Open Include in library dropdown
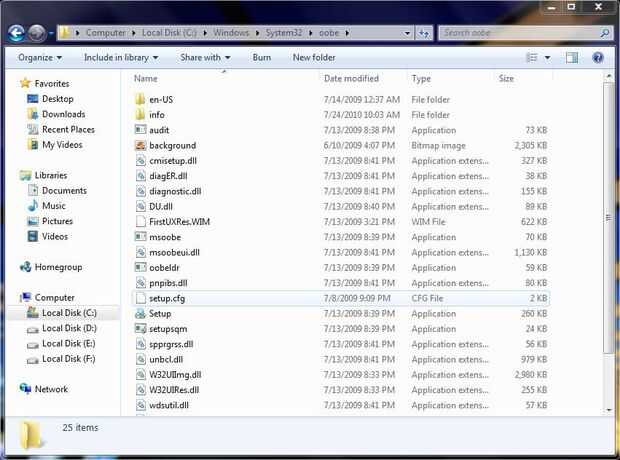 pyautogui.click(x=121, y=58)
